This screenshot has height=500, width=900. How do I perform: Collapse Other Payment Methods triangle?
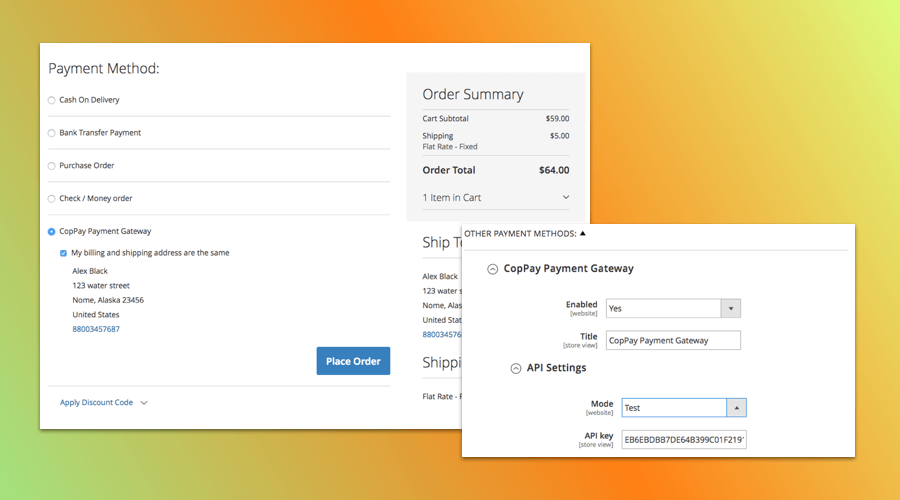[x=583, y=233]
